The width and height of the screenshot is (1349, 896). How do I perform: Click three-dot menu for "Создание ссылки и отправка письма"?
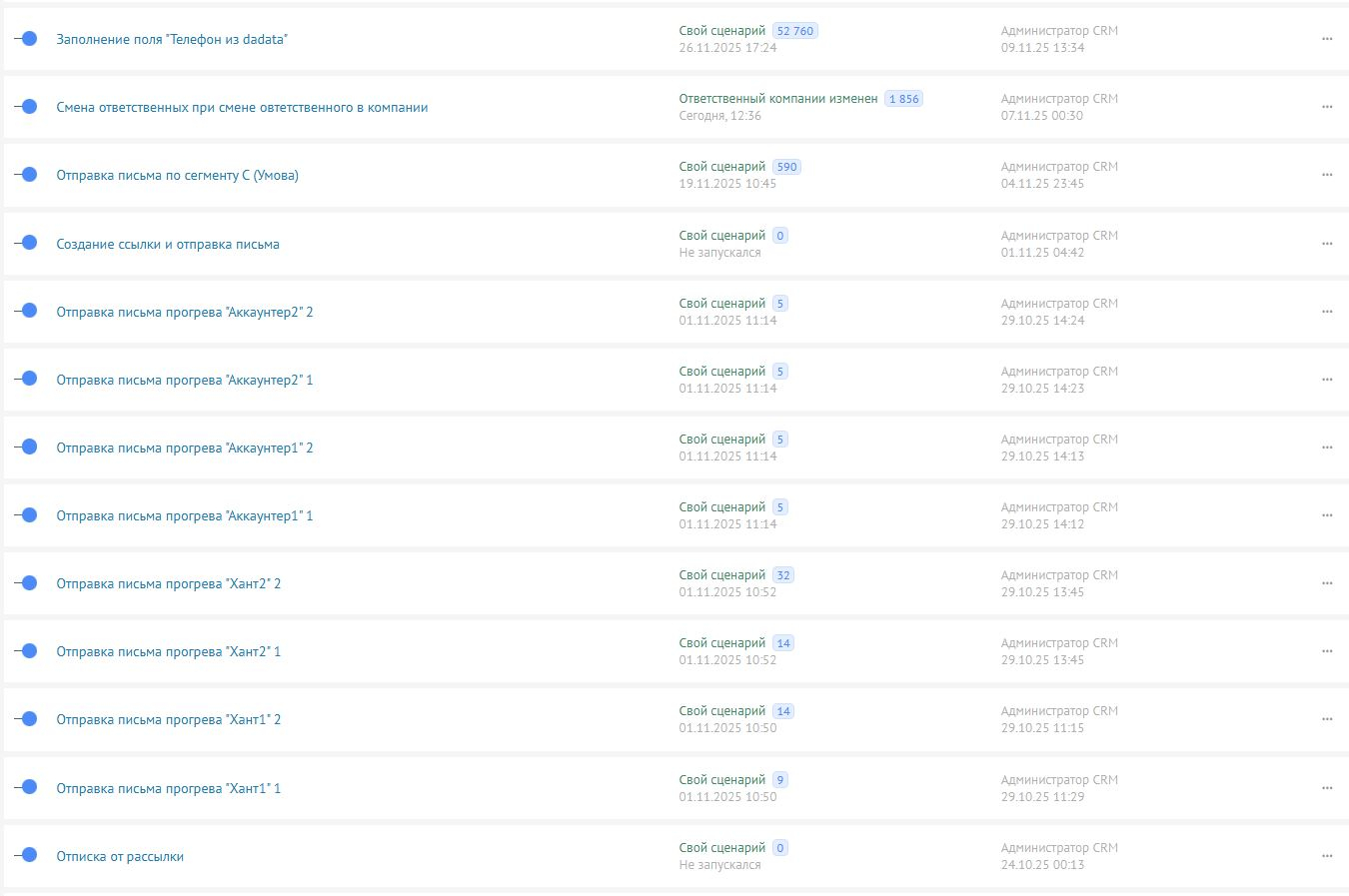[x=1327, y=244]
